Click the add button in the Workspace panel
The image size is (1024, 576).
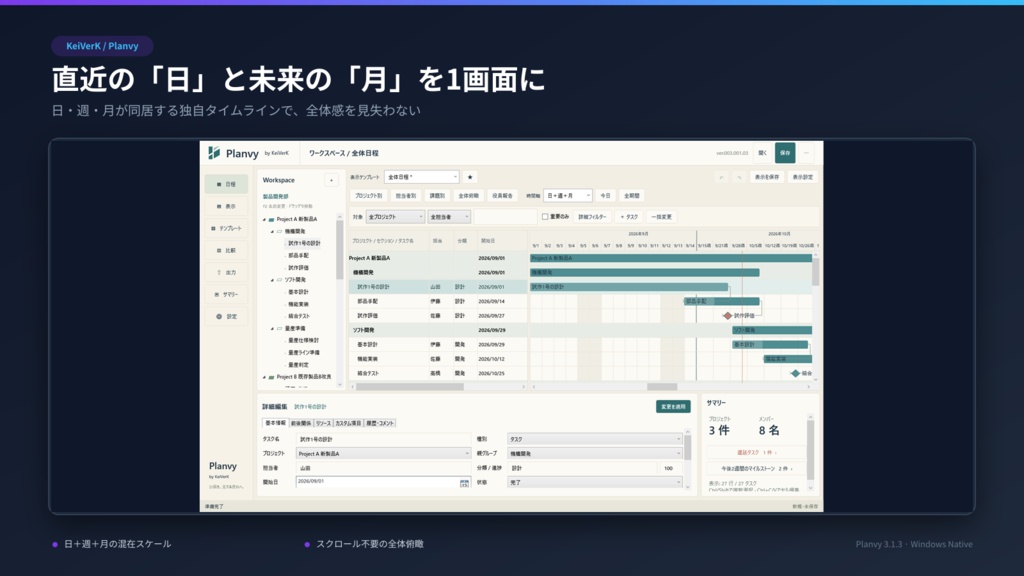coord(331,180)
